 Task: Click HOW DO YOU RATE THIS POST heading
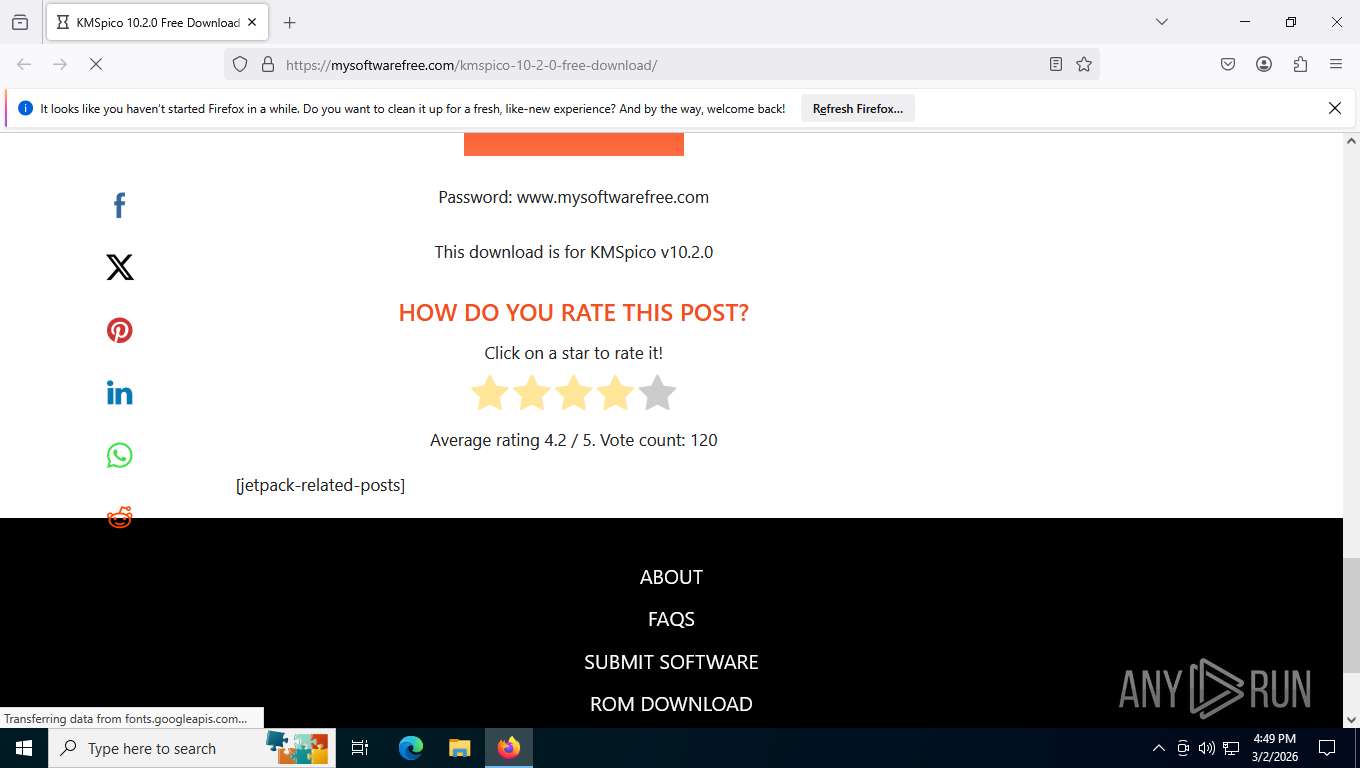(x=574, y=312)
